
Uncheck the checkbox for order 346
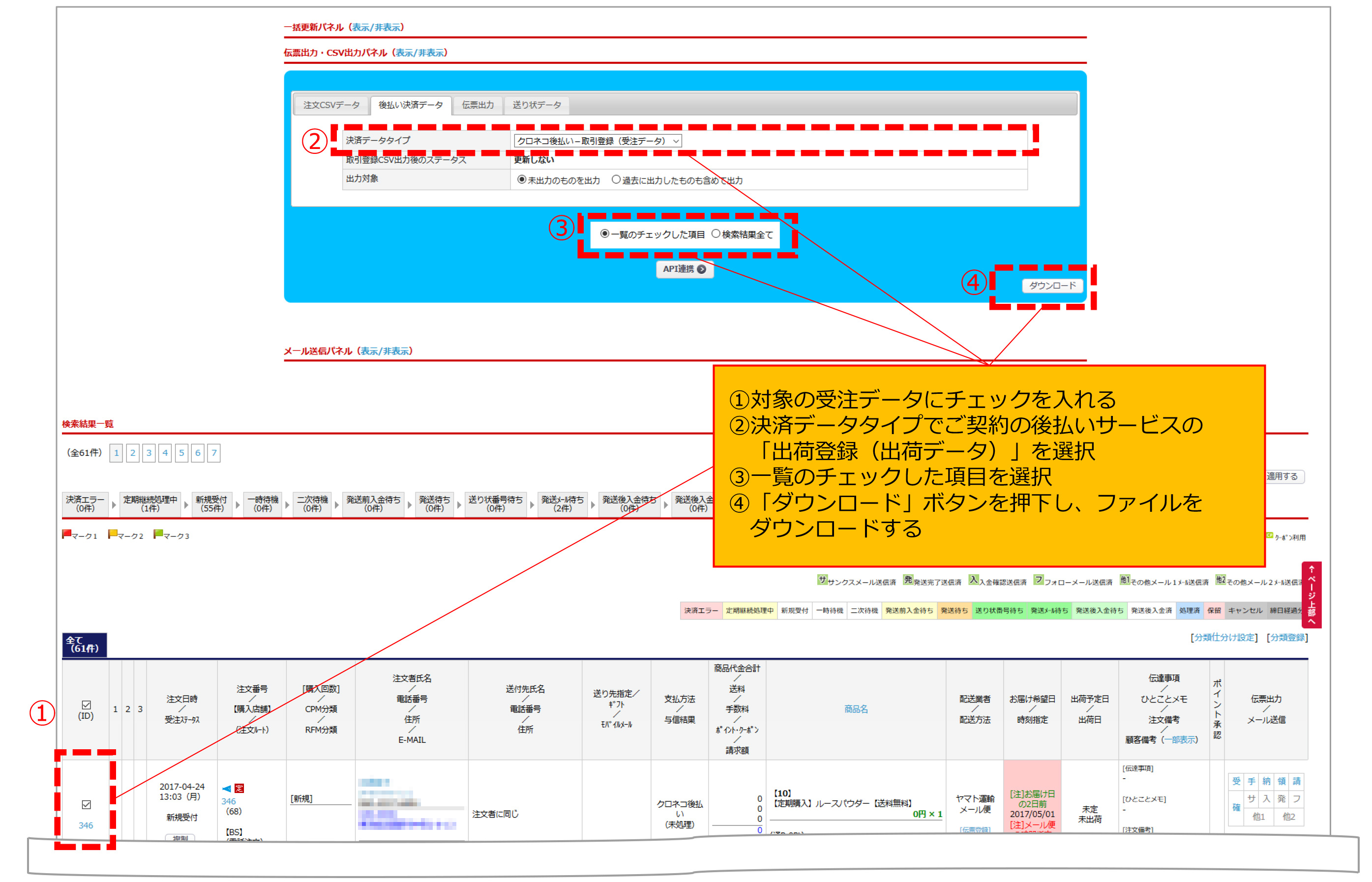coord(87,805)
